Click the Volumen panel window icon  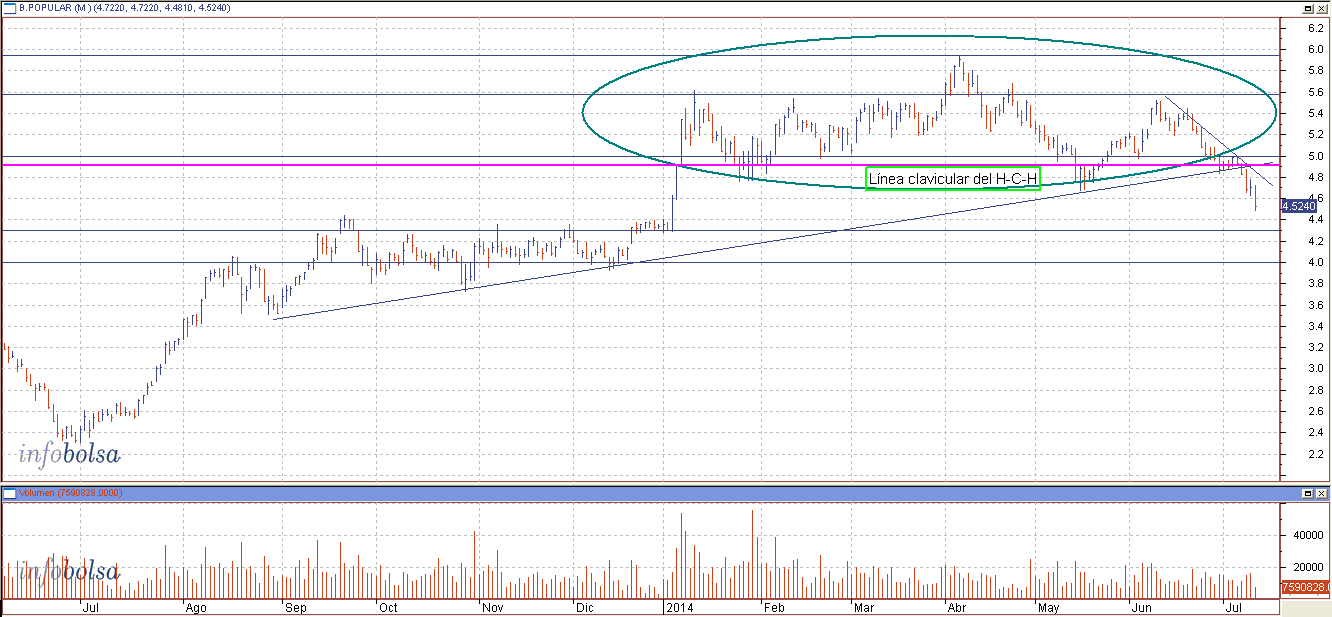point(8,493)
